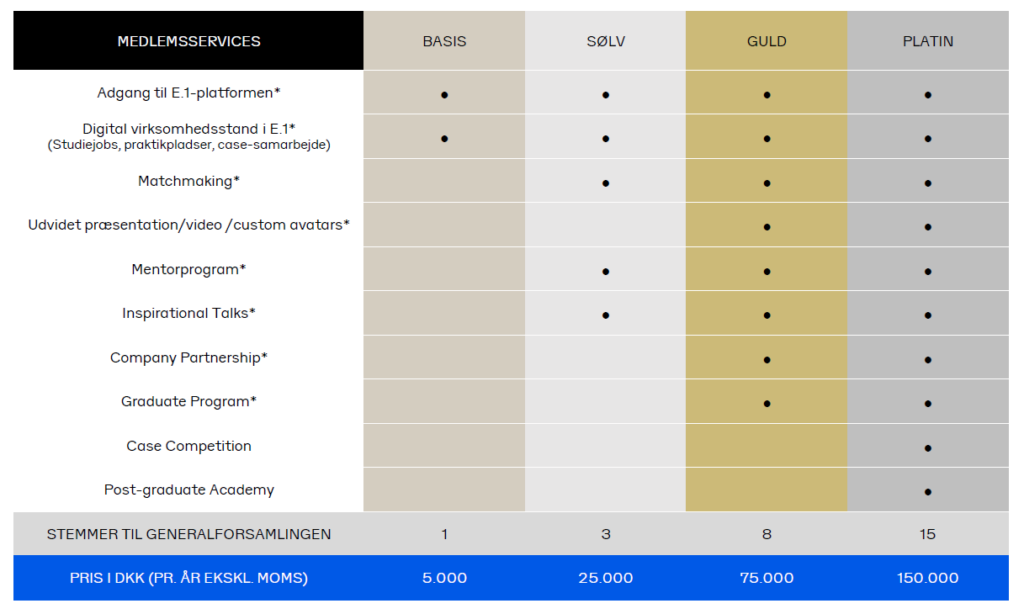Click the GULD dot for Udvidet præsentation row
The image size is (1024, 614).
click(x=767, y=227)
